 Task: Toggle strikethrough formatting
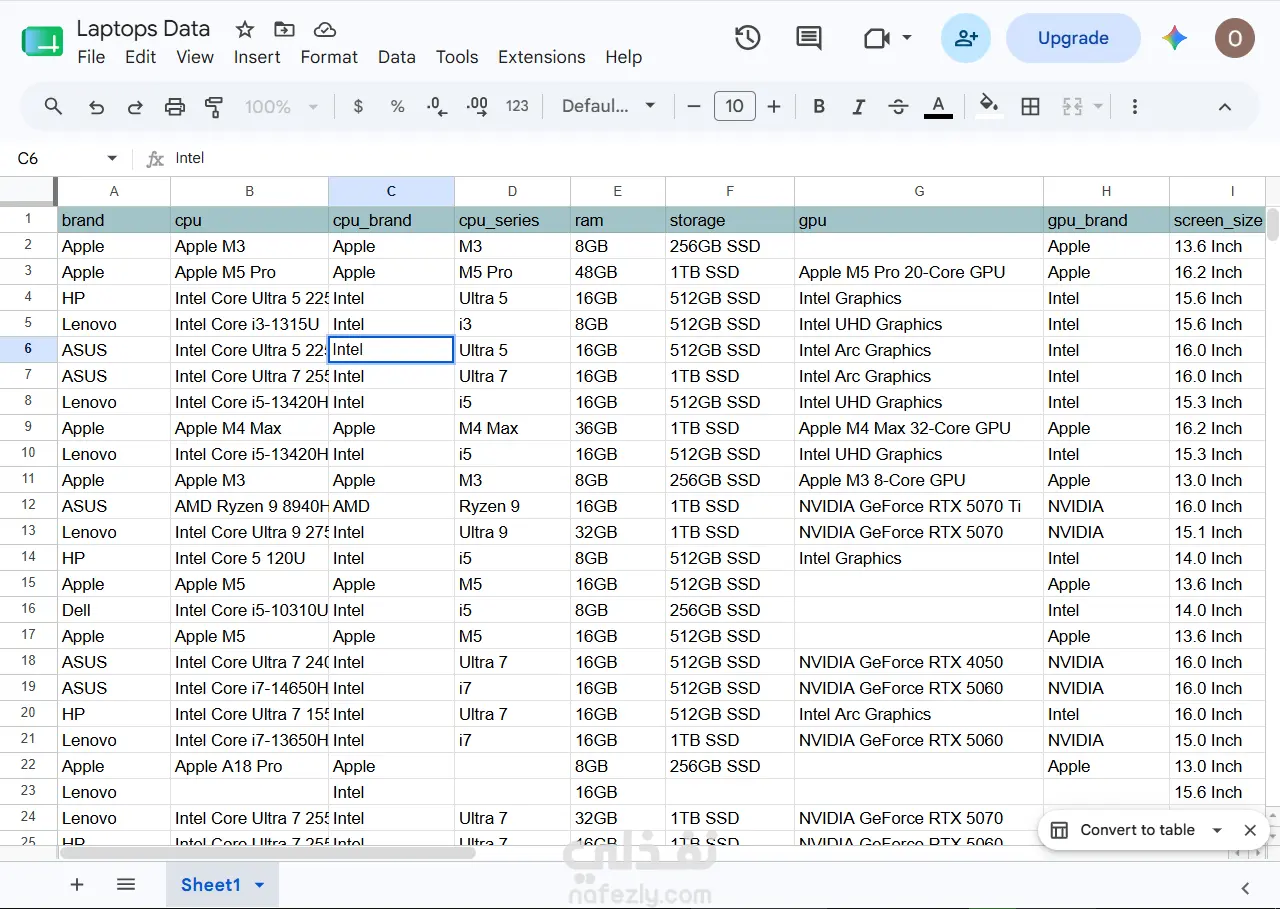(x=898, y=106)
